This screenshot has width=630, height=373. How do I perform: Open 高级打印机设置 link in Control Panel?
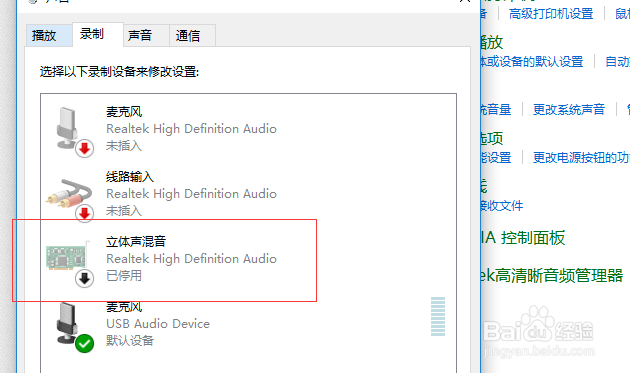click(551, 14)
